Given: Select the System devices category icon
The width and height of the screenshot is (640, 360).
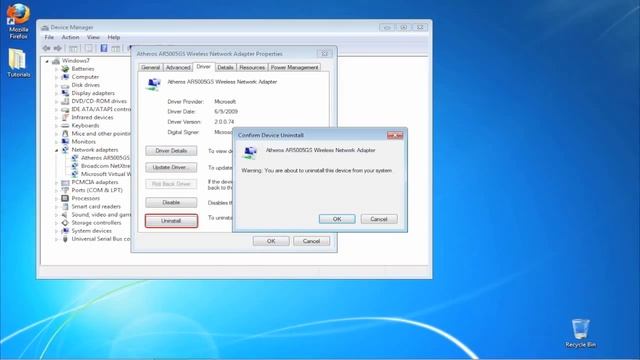Looking at the screenshot, I should pos(65,231).
